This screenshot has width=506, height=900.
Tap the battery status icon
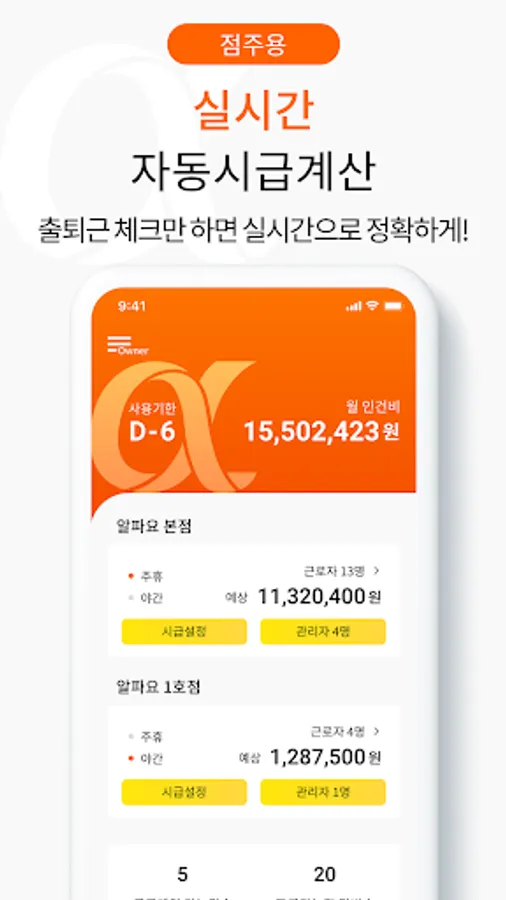coord(394,307)
